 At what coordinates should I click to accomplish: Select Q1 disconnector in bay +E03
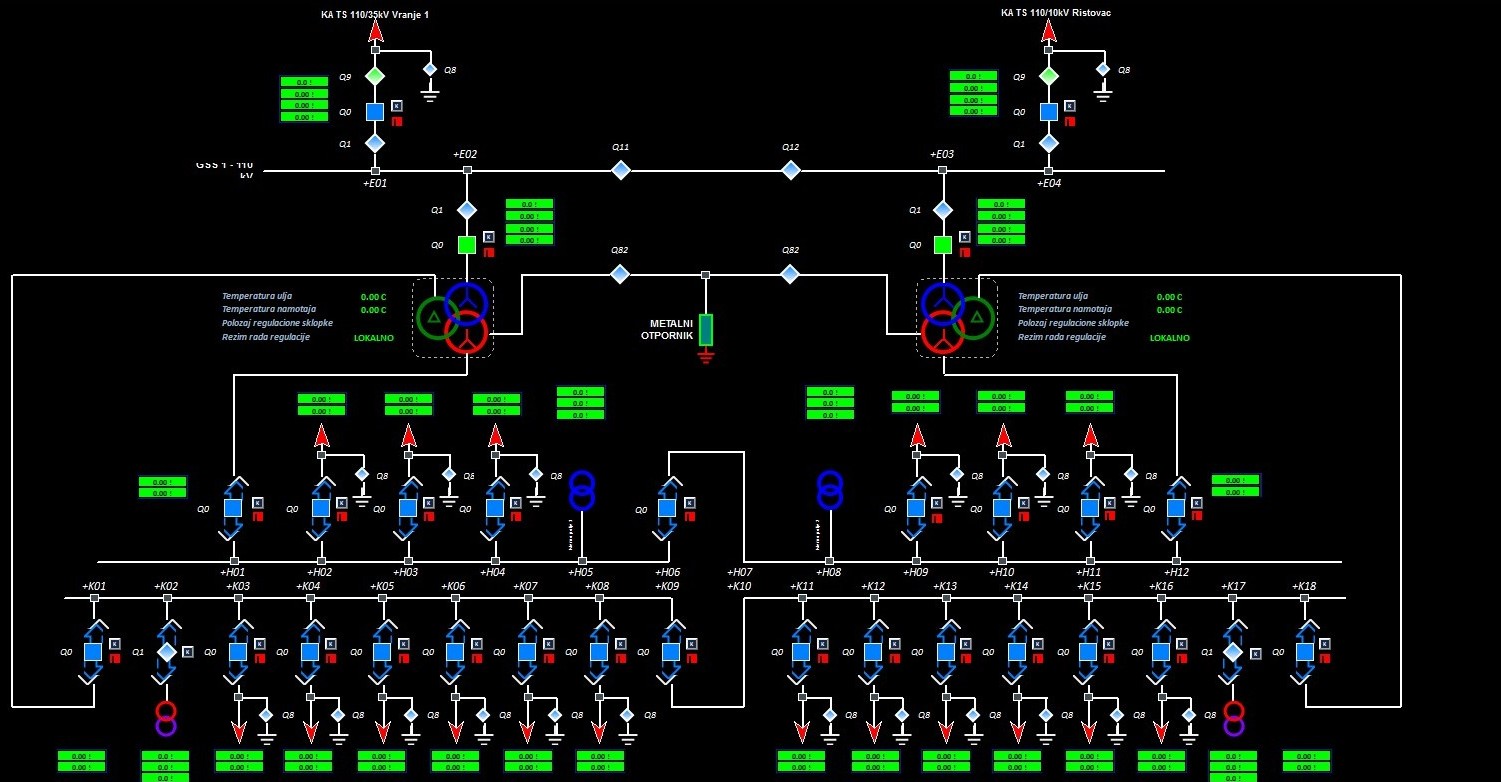[x=943, y=210]
